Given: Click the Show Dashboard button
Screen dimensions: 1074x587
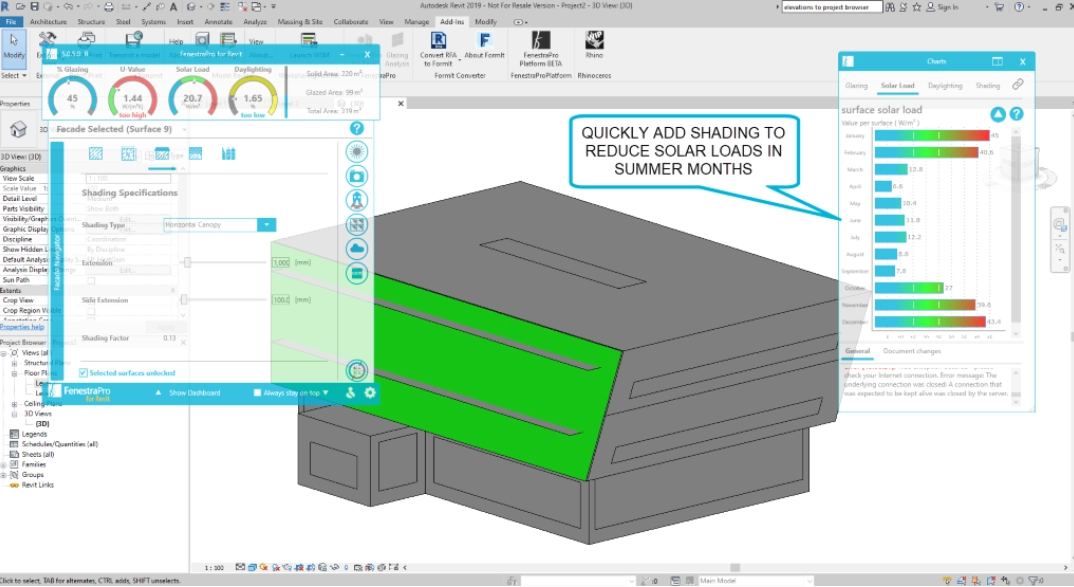Looking at the screenshot, I should [195, 392].
